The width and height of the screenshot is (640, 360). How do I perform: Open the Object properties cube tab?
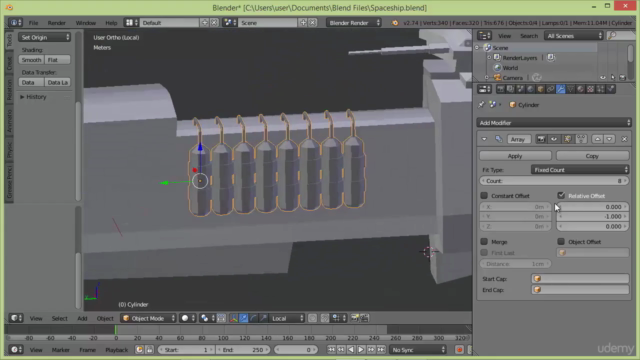click(x=540, y=89)
